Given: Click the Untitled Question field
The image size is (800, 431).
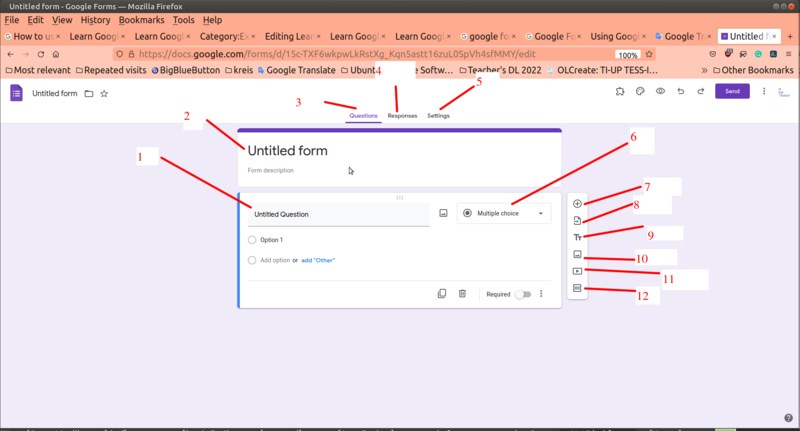Looking at the screenshot, I should click(339, 214).
